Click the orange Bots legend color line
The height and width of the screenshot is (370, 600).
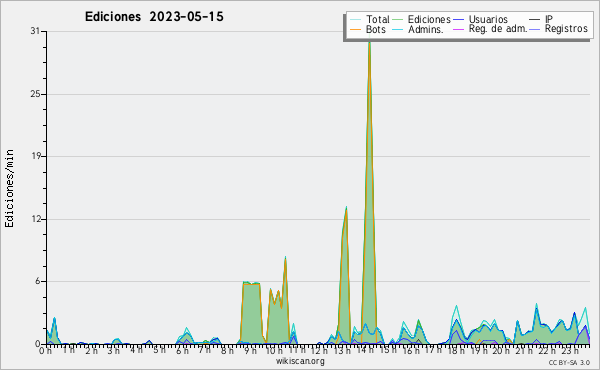click(355, 29)
